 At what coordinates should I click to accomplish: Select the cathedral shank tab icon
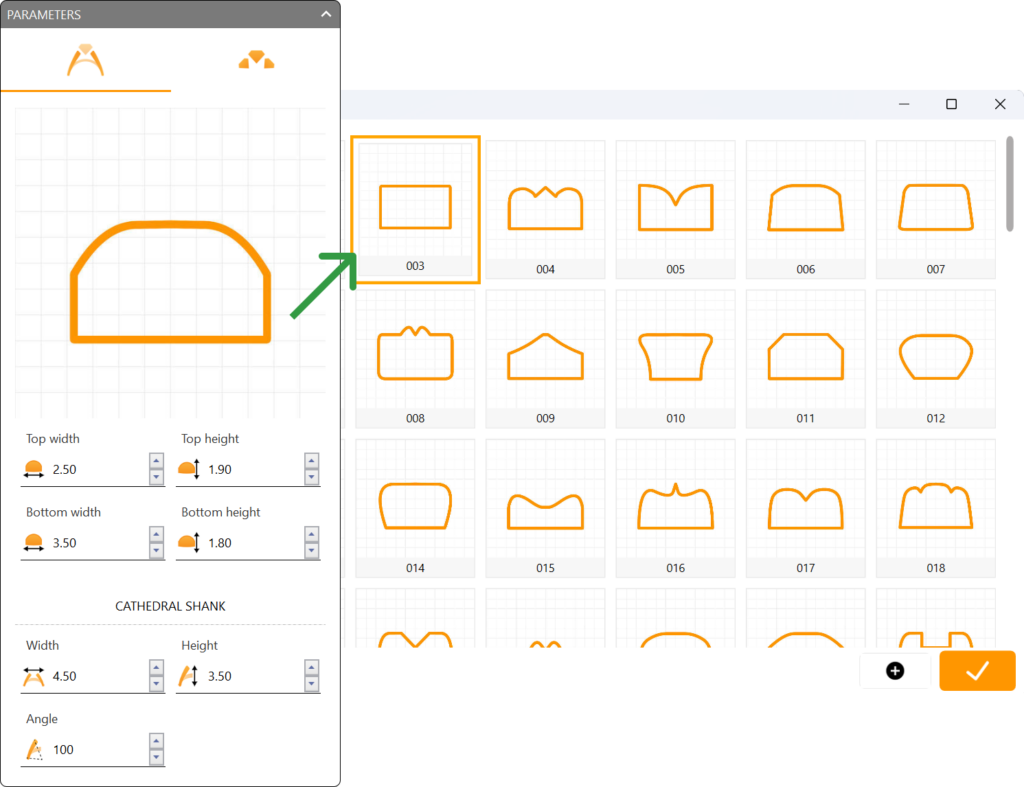click(x=85, y=61)
